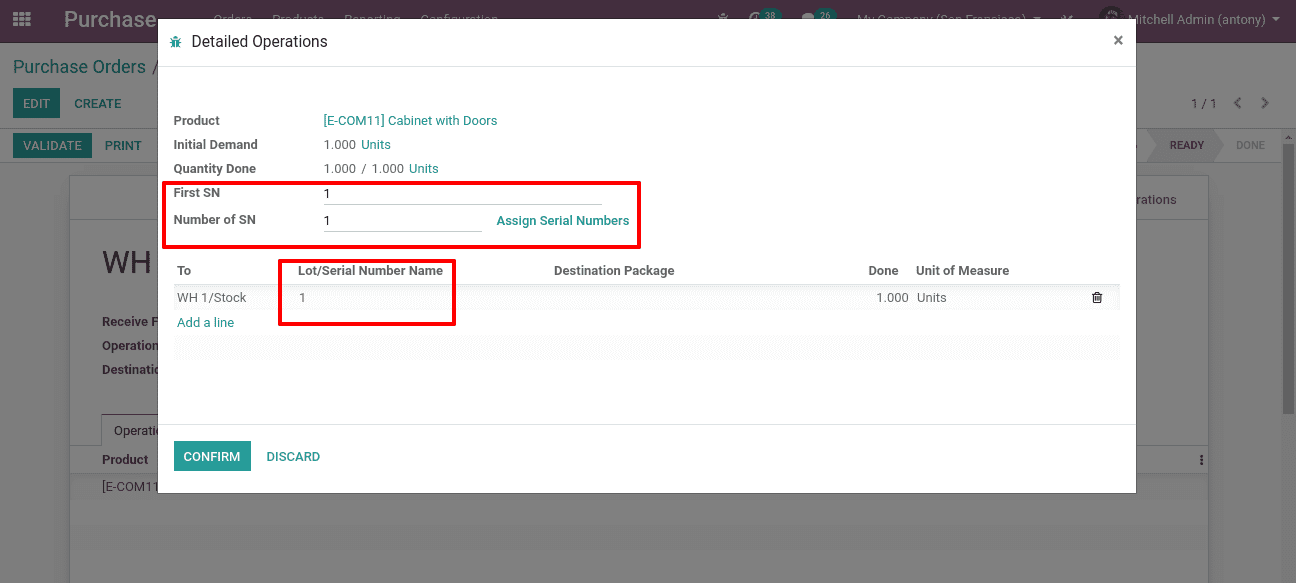Click the tools icon beside the company name

1068,19
